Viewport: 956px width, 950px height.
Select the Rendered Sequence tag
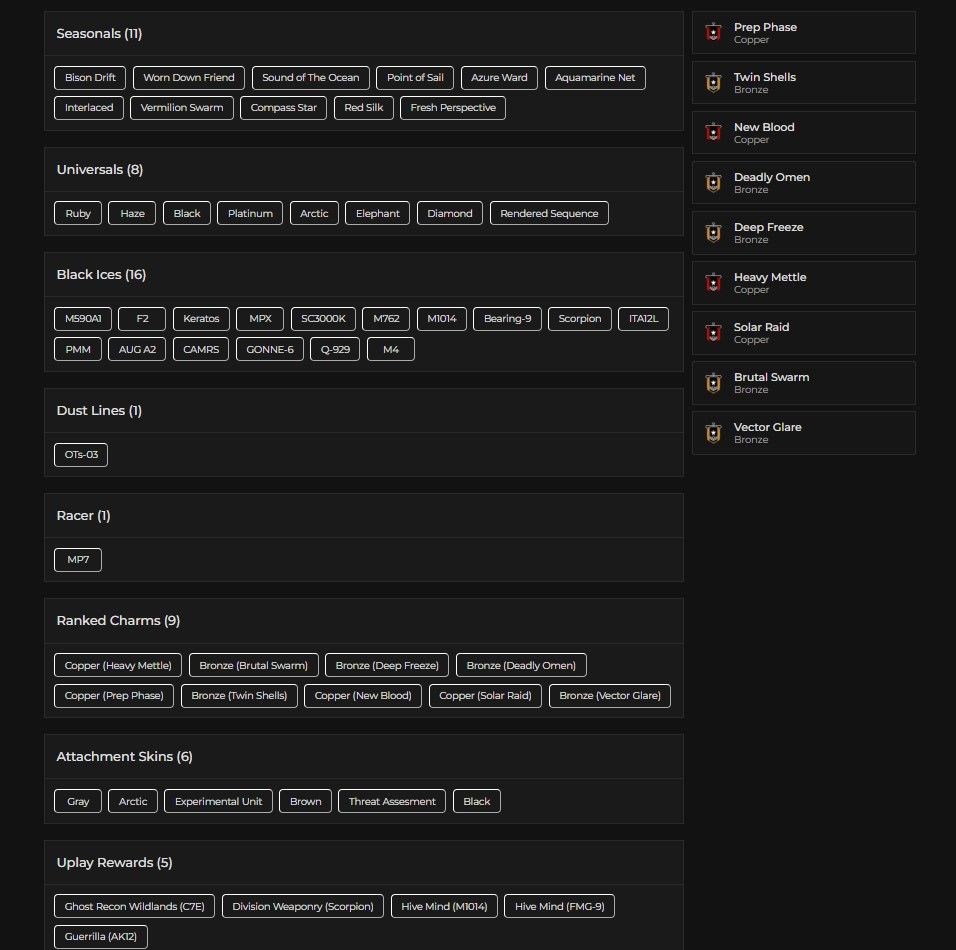[x=549, y=213]
